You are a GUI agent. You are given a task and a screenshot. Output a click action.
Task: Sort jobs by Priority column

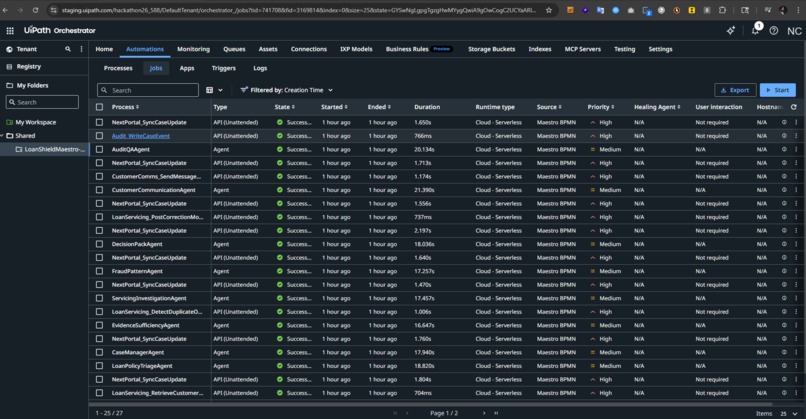point(601,107)
